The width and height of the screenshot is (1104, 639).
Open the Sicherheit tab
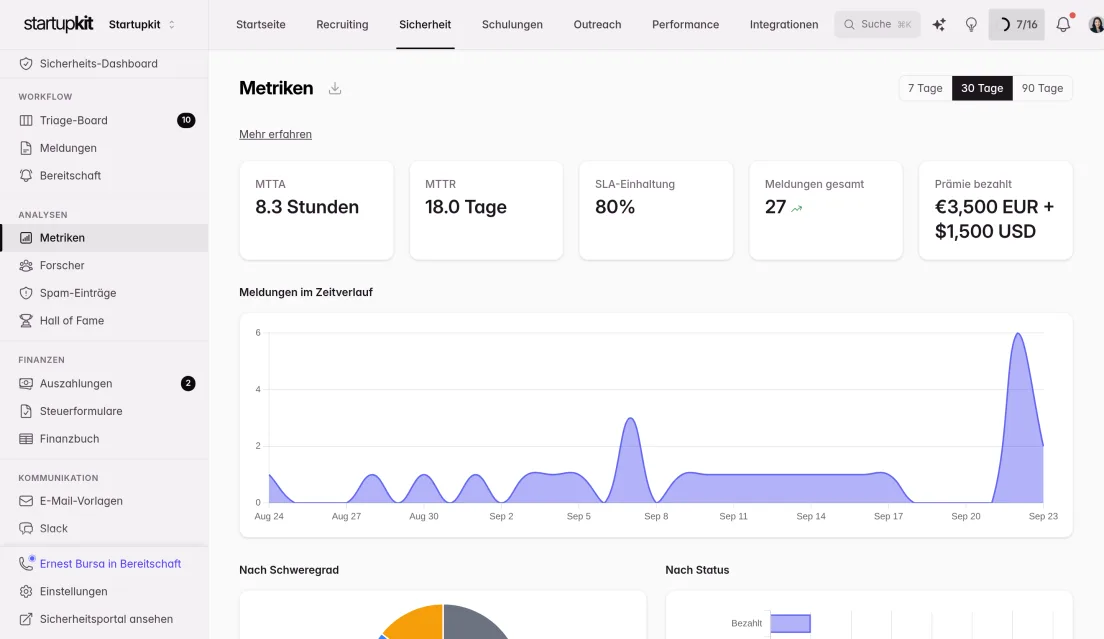point(425,25)
